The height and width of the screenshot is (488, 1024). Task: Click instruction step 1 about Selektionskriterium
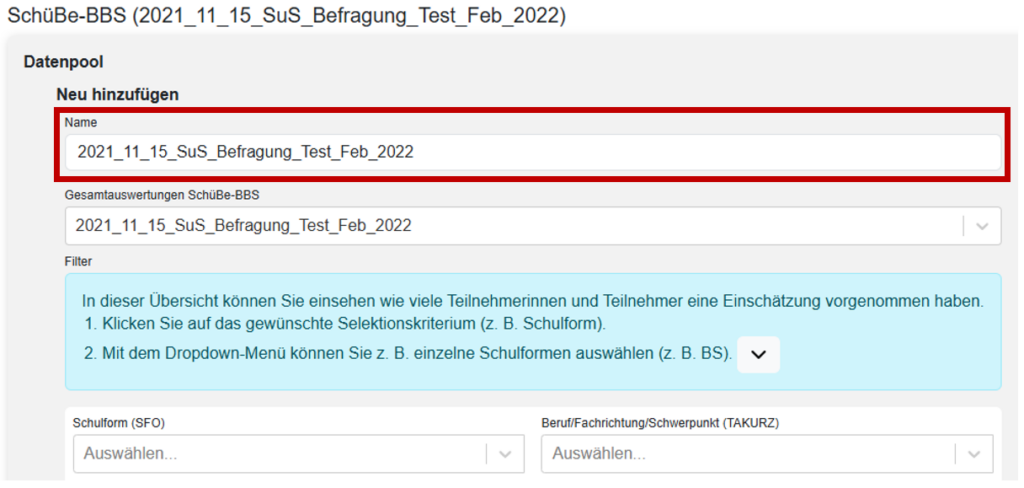coord(346,325)
